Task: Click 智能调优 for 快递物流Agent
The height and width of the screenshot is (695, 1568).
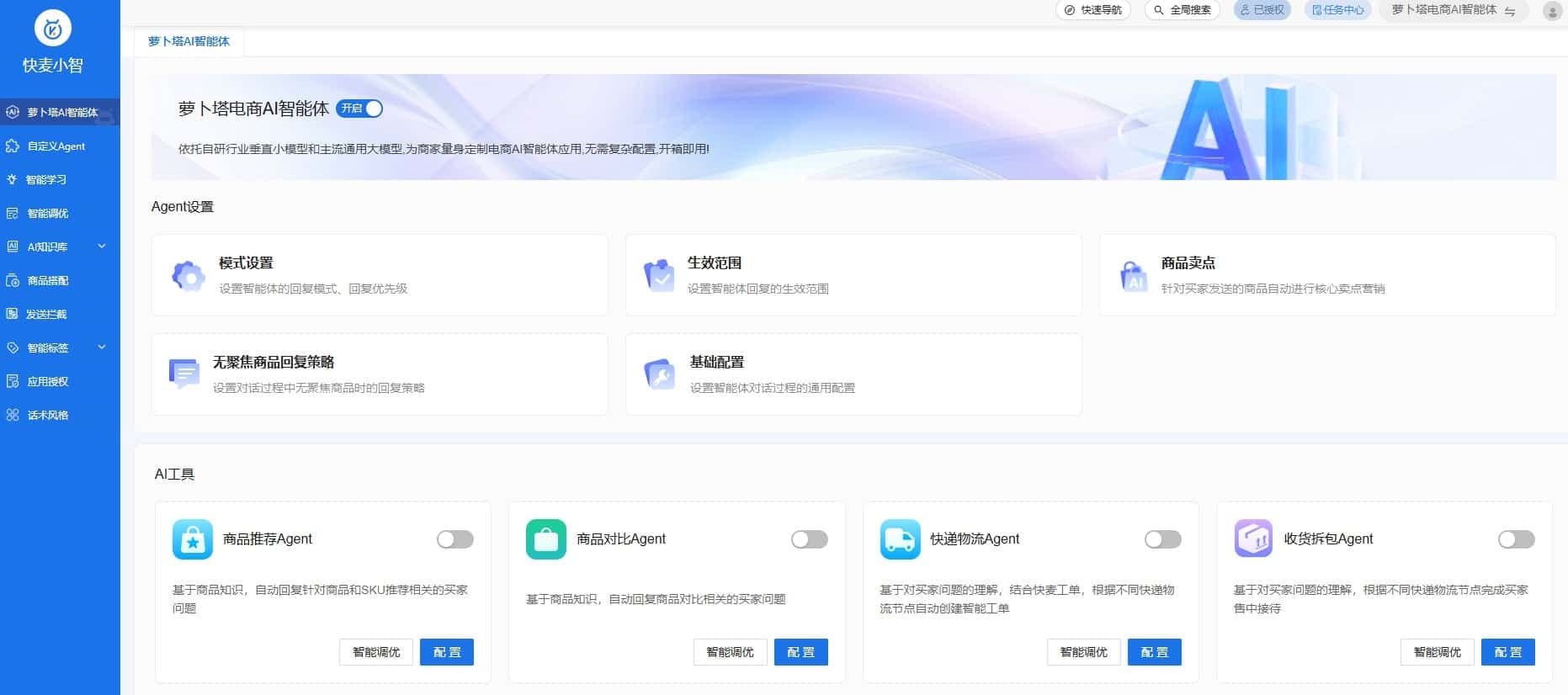Action: click(x=1084, y=652)
